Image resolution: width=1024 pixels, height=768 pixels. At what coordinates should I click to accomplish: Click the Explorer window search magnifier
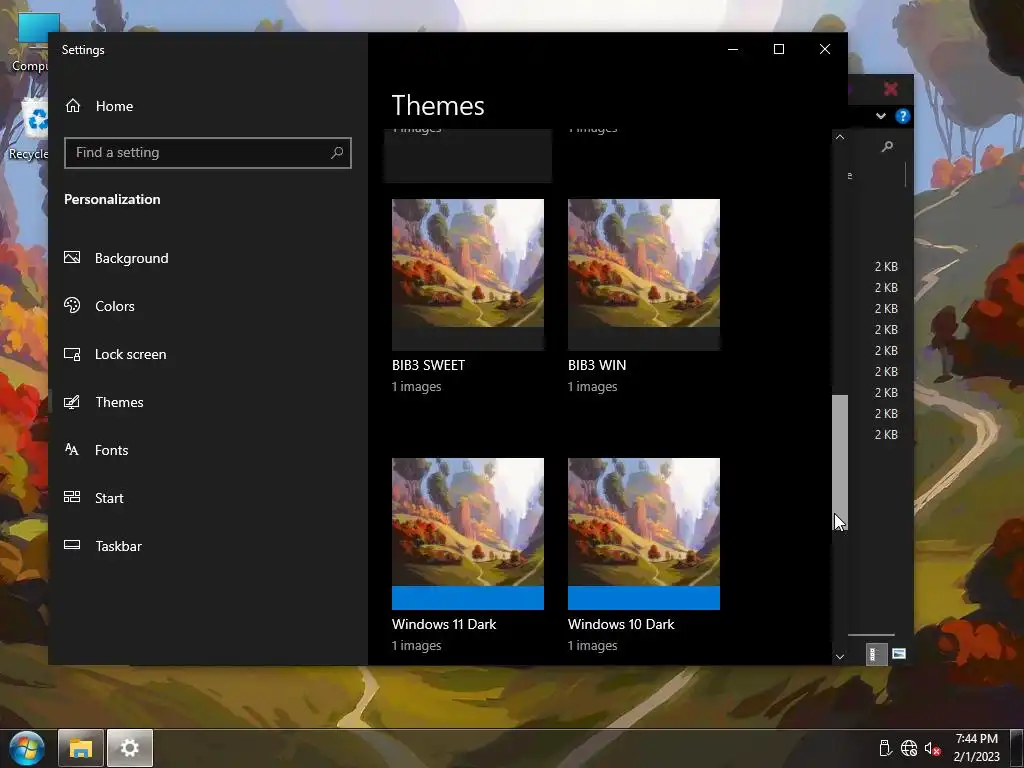pos(887,146)
